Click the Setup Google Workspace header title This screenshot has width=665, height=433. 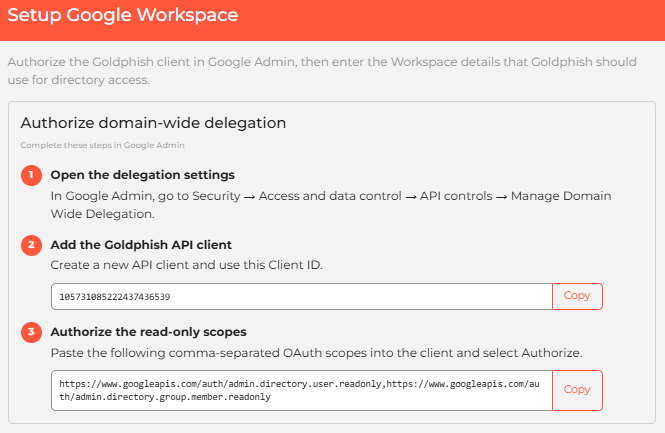pos(123,15)
